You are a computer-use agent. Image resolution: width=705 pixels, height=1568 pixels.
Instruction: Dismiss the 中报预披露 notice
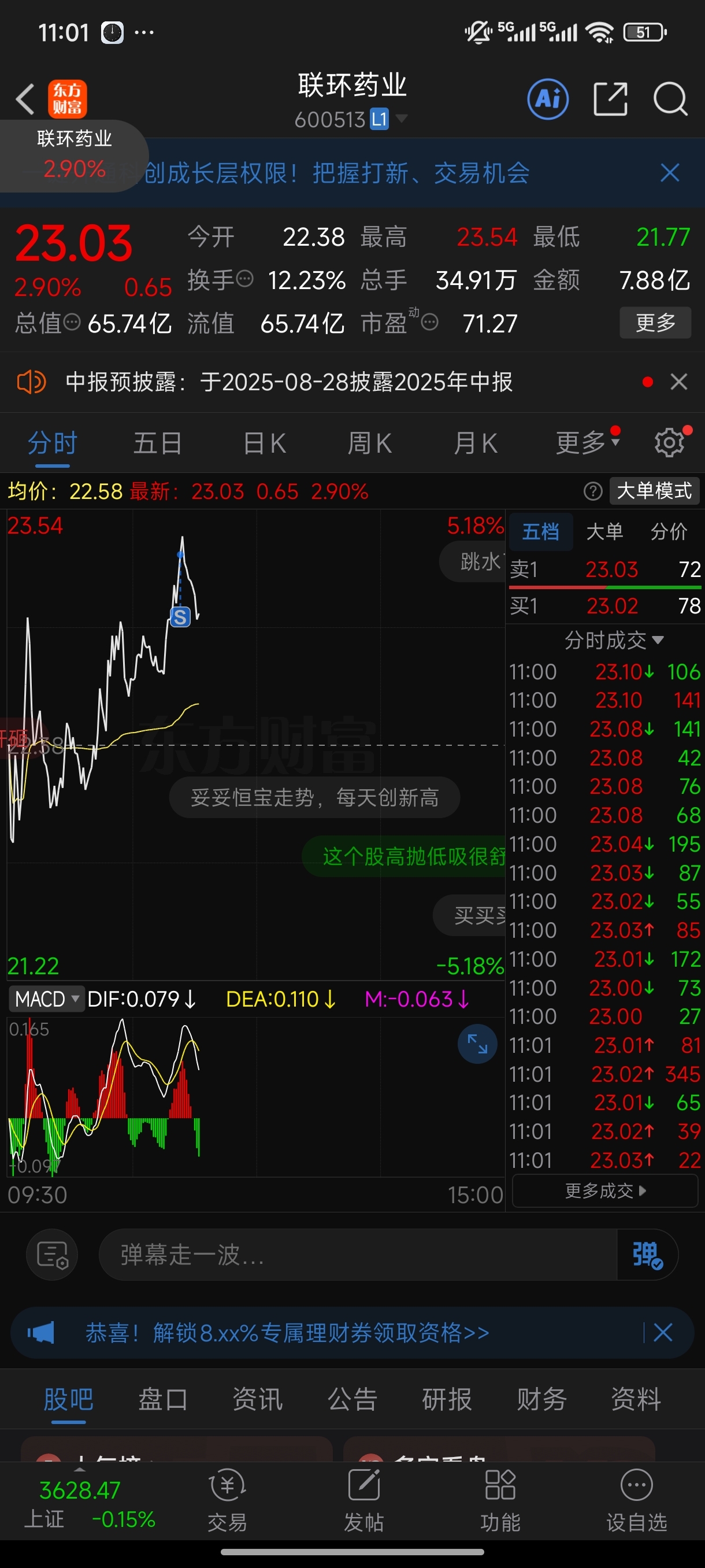(679, 382)
